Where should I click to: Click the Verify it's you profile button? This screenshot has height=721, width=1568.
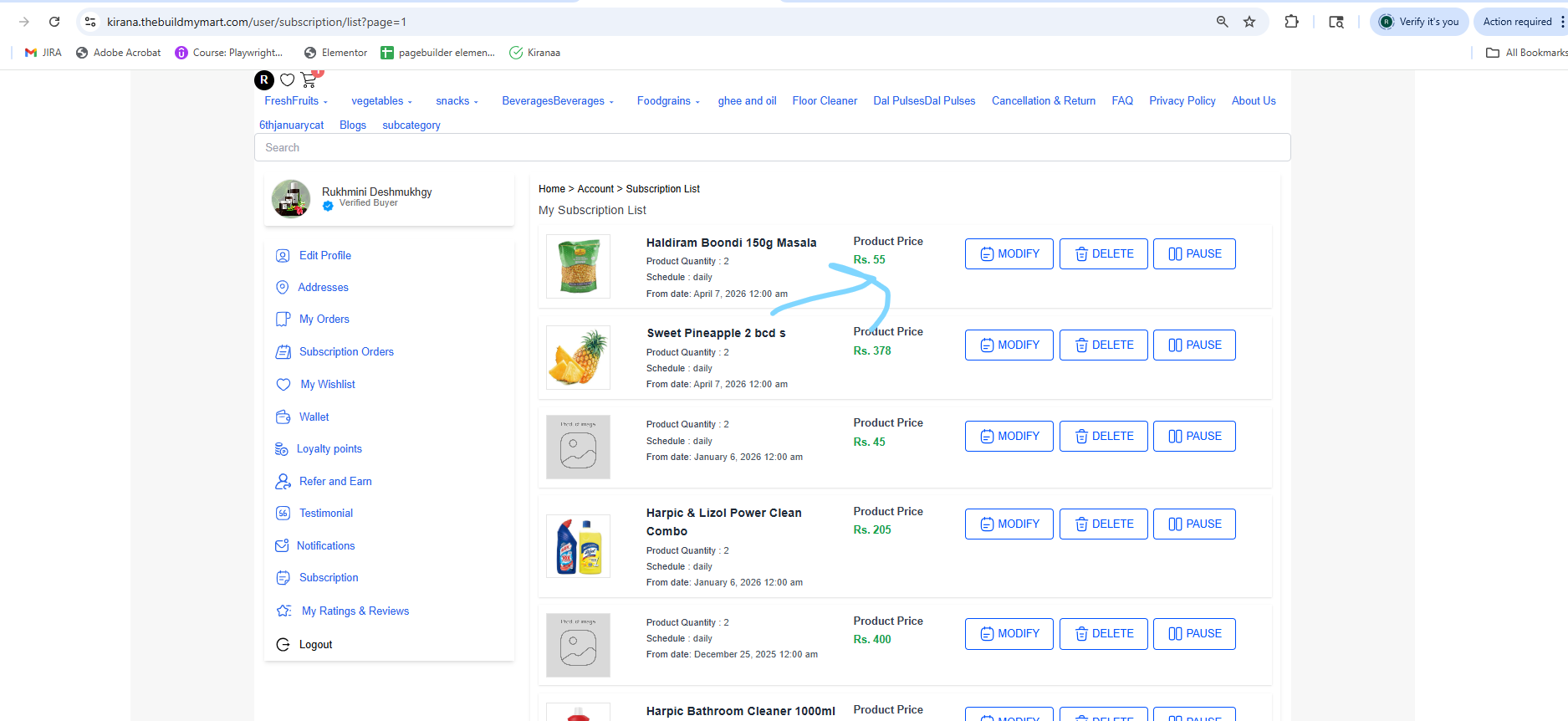(1419, 22)
